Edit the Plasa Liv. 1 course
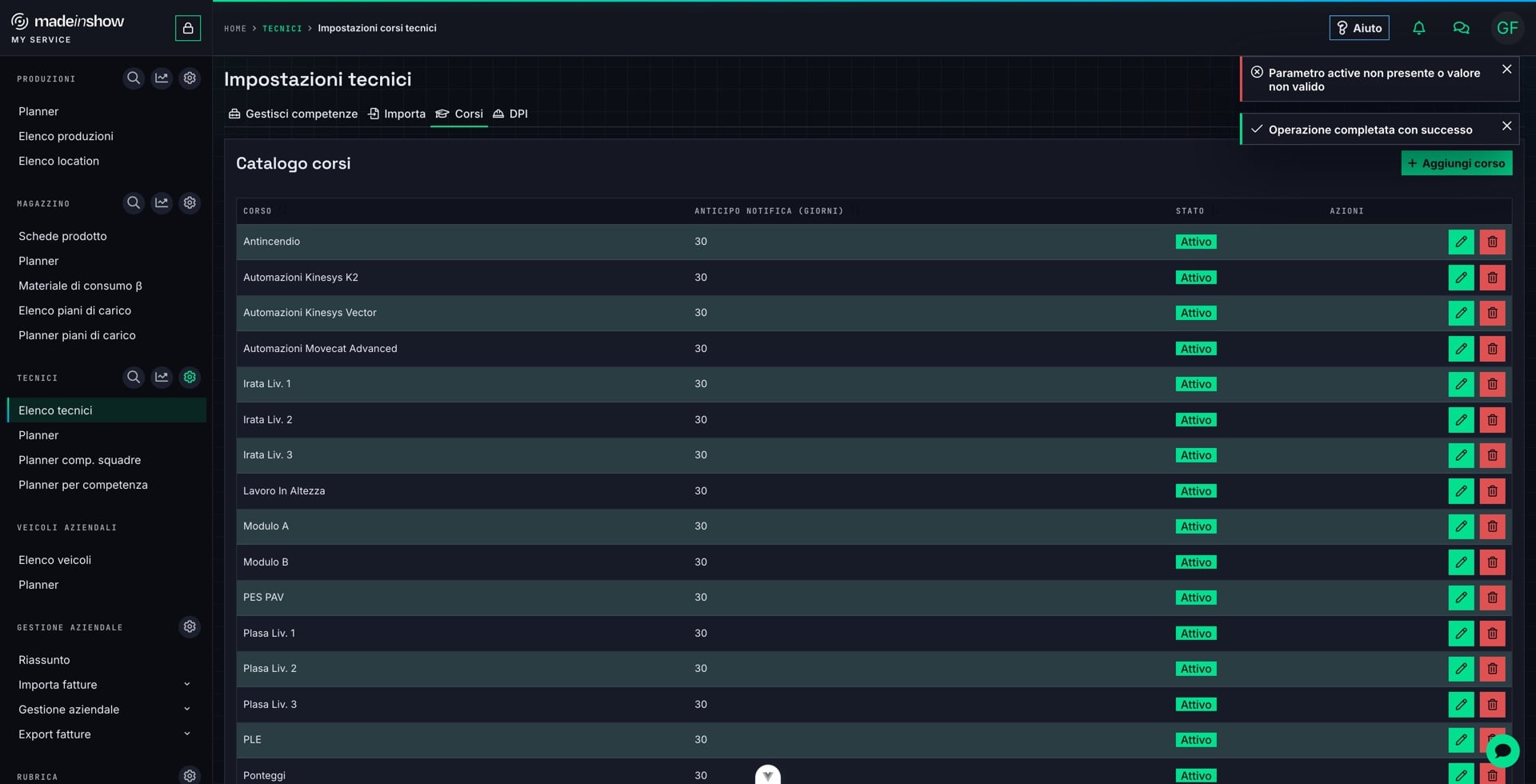This screenshot has height=784, width=1536. (1461, 634)
